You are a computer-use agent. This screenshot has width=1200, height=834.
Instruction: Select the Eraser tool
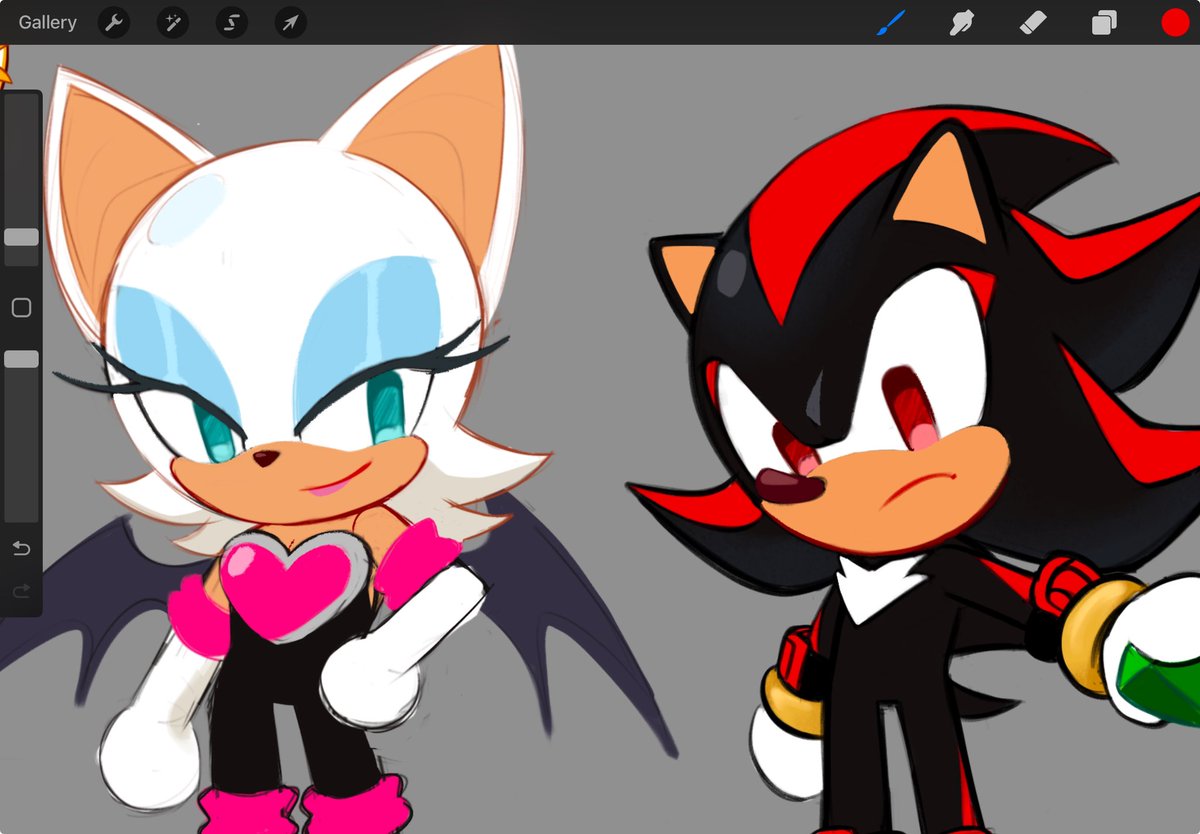[x=1033, y=22]
